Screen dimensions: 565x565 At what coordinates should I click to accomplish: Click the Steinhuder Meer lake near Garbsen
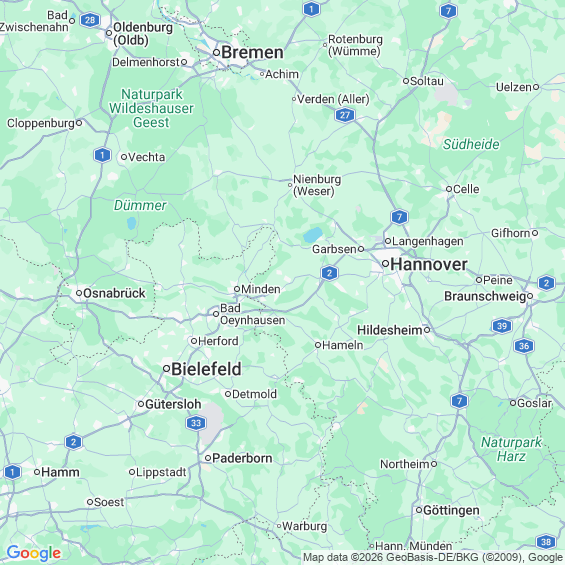click(313, 235)
